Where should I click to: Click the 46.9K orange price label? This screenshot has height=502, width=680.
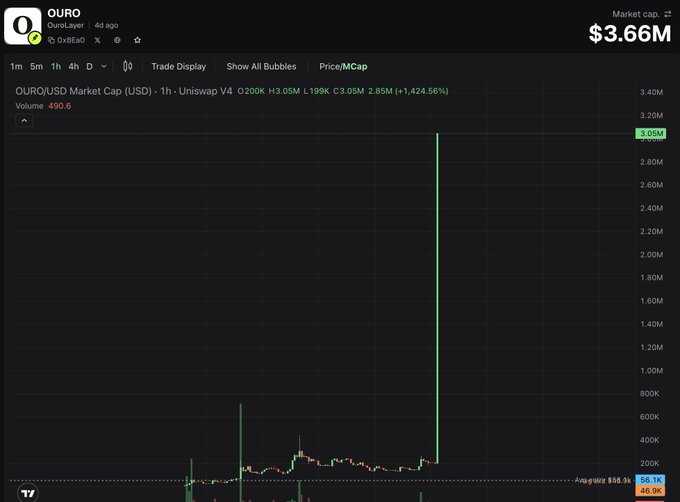650,491
